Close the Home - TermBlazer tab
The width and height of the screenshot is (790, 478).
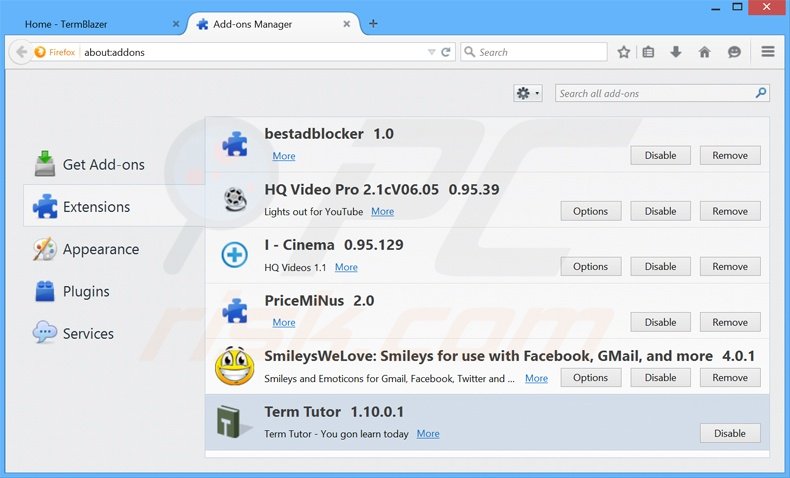176,24
